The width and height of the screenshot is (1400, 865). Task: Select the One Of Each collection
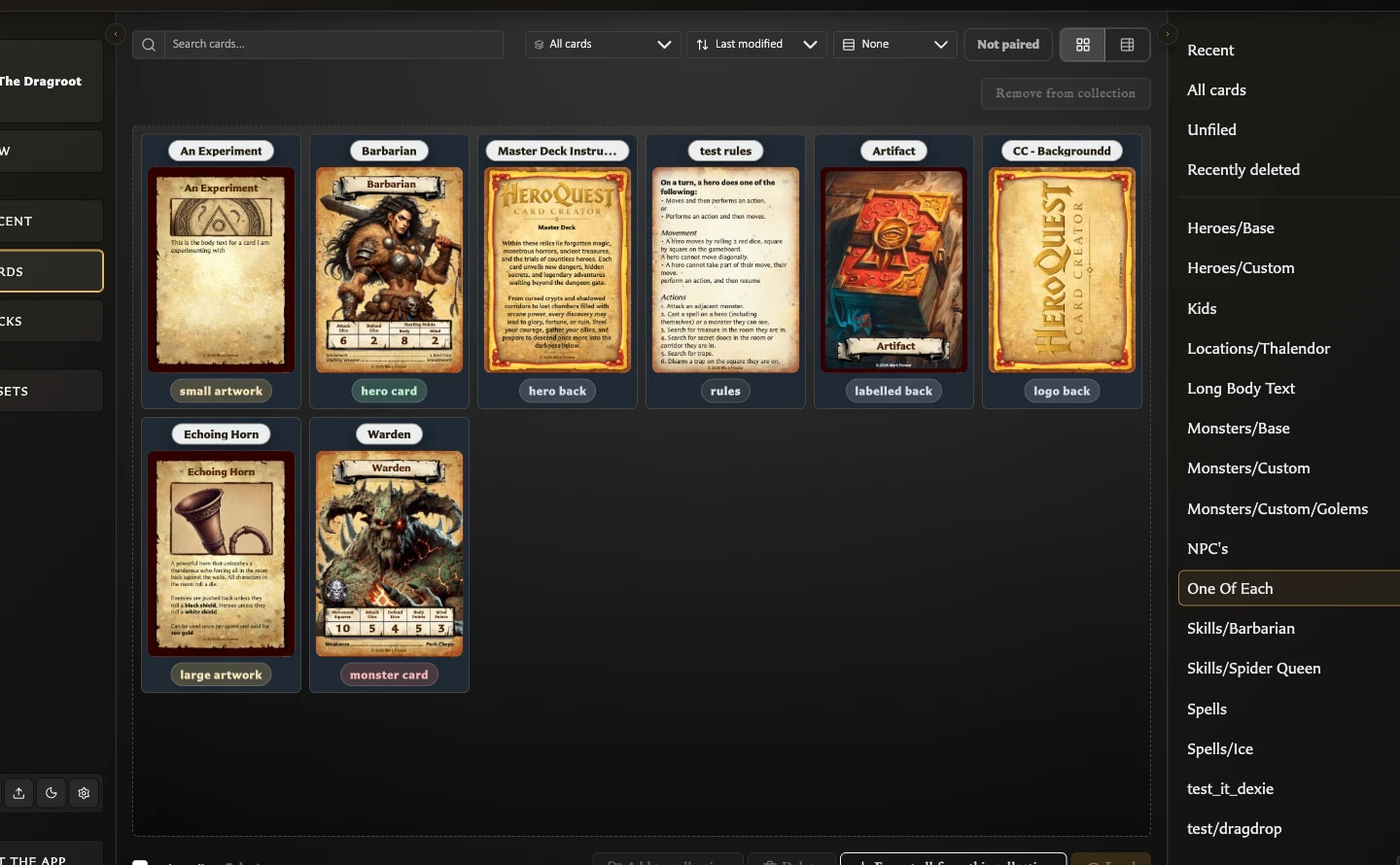1289,588
